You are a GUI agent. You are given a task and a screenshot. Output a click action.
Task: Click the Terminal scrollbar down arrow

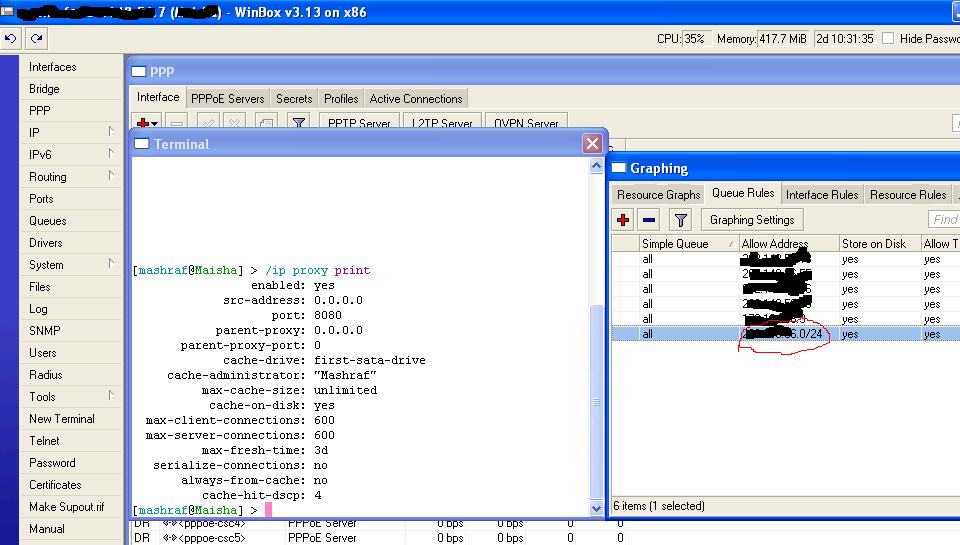coord(596,508)
